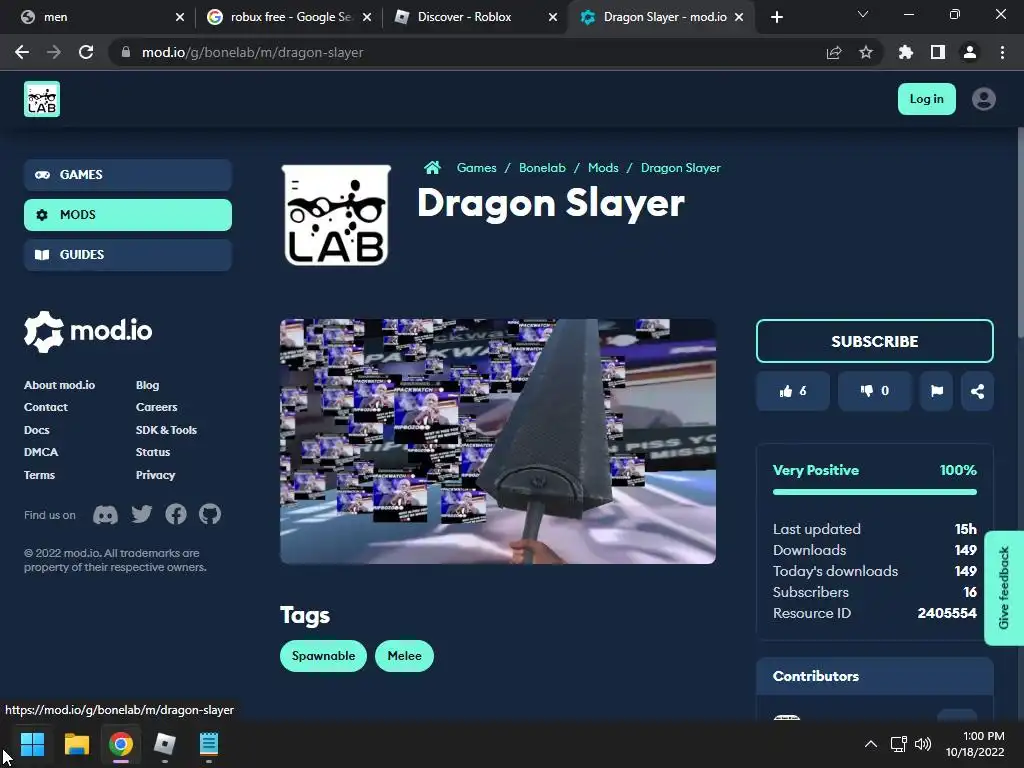Open the Windows Start menu
This screenshot has width=1024, height=768.
coord(32,744)
